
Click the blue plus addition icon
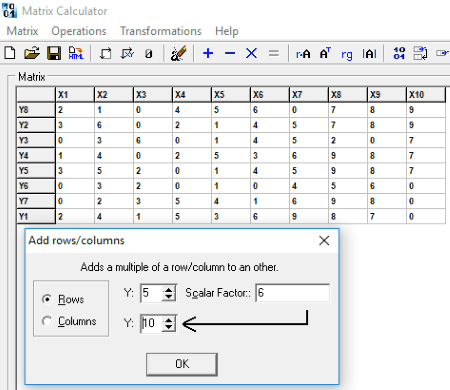tap(208, 53)
